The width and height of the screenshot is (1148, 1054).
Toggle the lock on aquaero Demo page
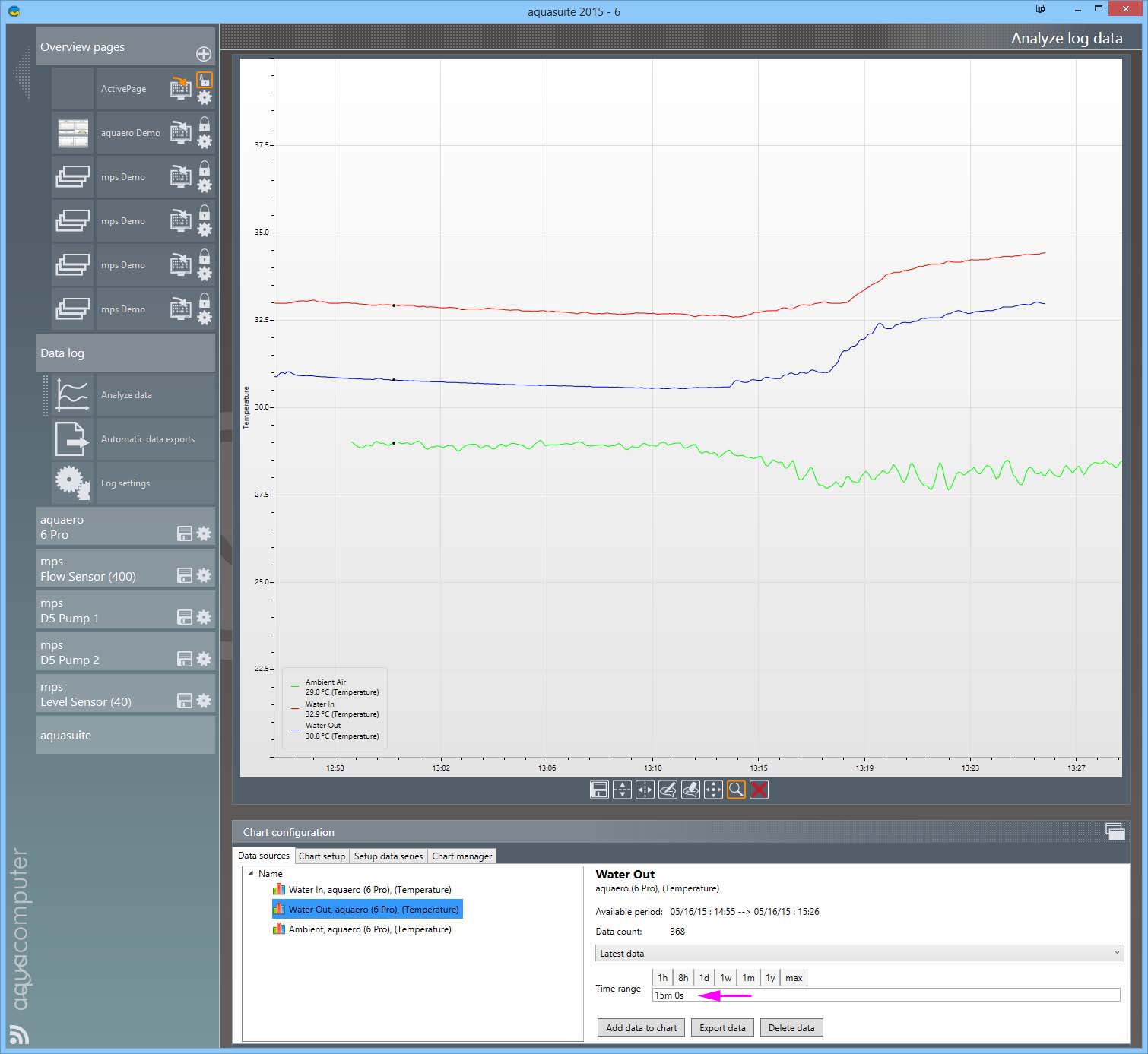pyautogui.click(x=205, y=124)
